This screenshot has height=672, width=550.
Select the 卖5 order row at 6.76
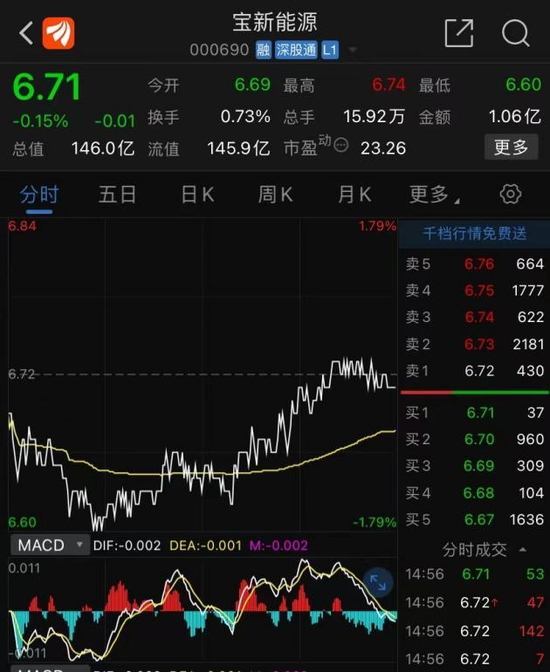[x=475, y=264]
